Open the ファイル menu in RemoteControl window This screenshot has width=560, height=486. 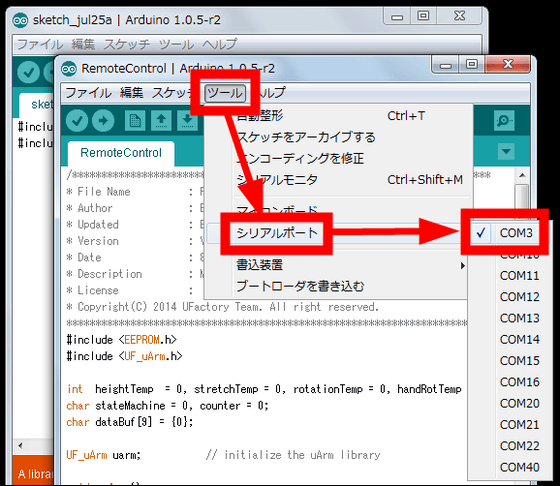click(88, 93)
